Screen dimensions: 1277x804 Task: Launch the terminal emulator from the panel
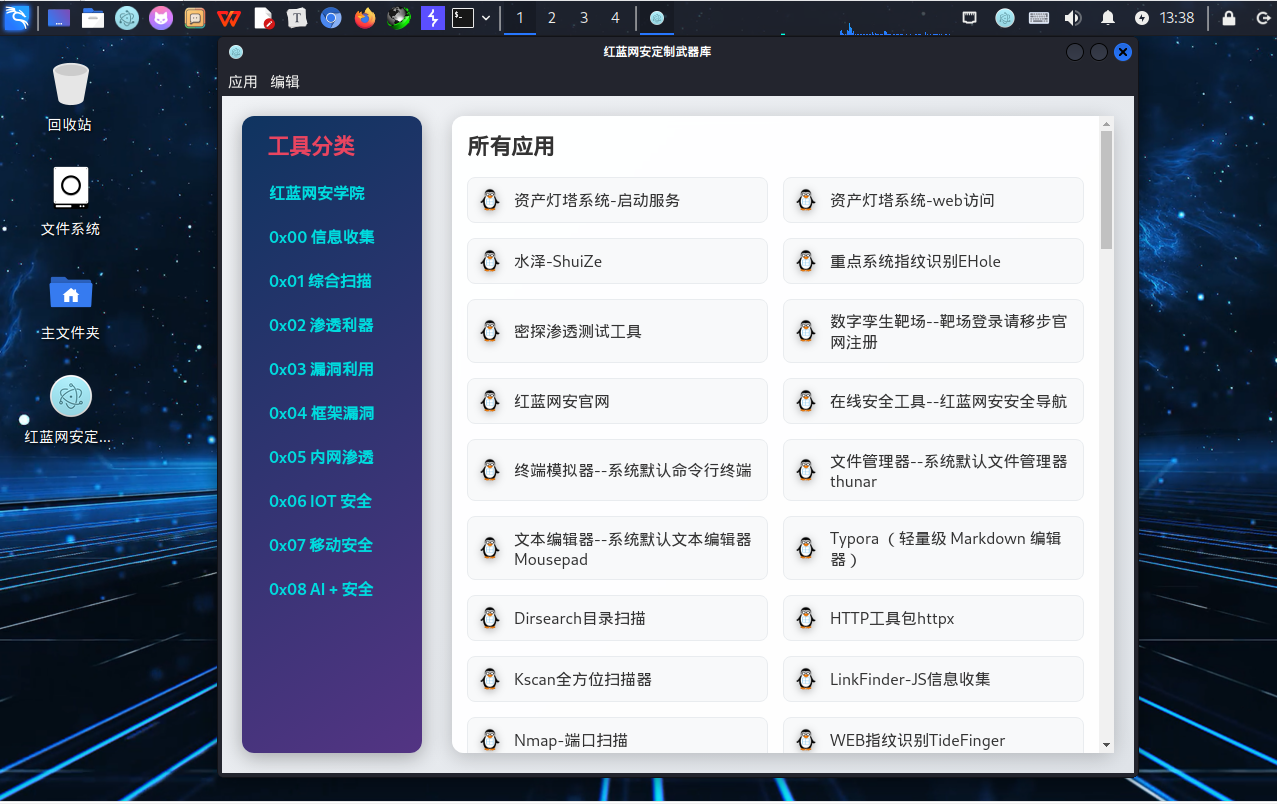point(462,18)
